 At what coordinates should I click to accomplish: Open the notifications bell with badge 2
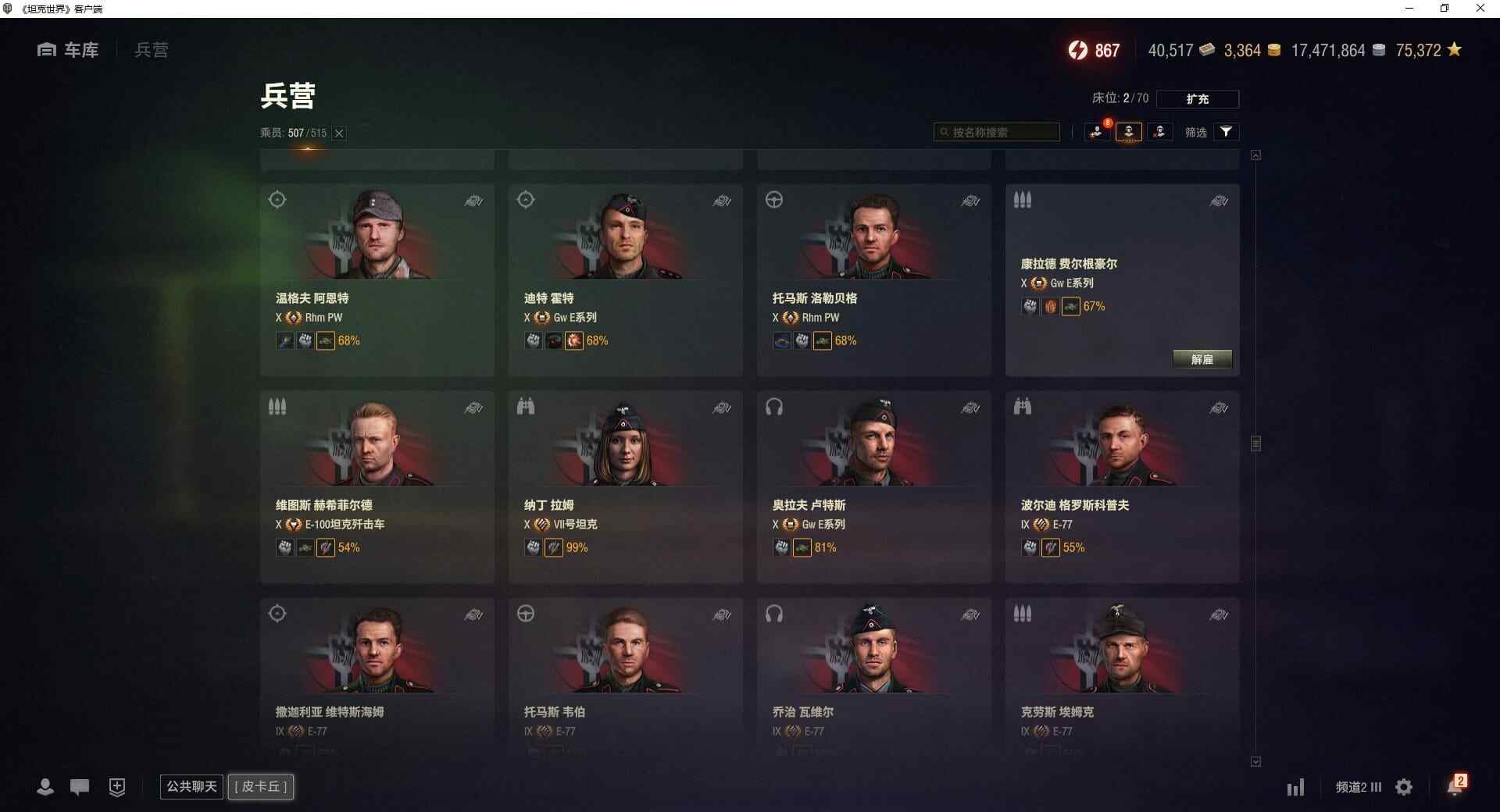(1455, 785)
